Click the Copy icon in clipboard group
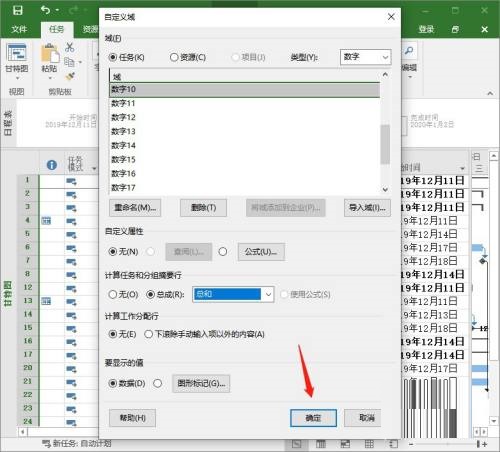Screen dimensions: 500x452 (69, 62)
